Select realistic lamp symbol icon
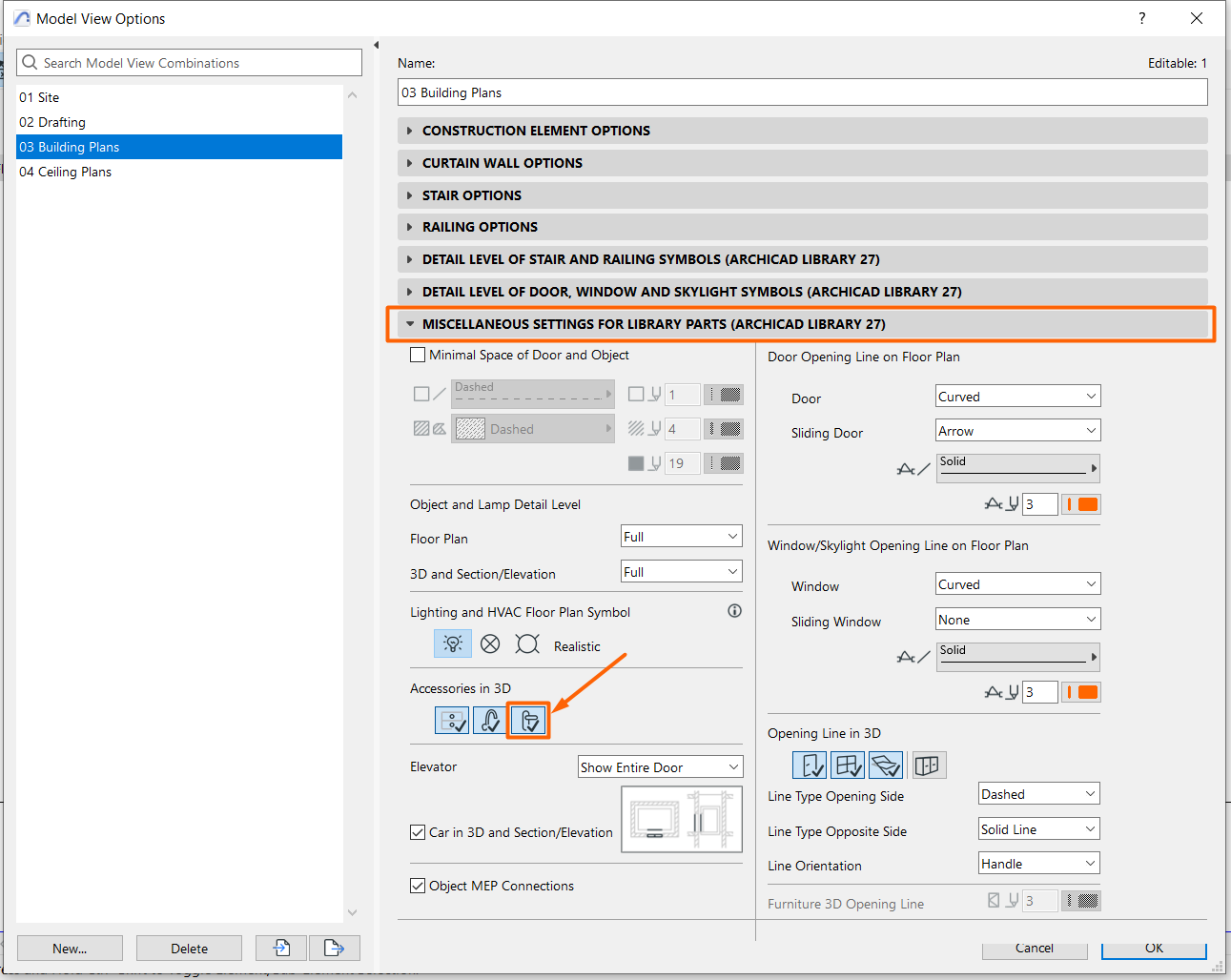The width and height of the screenshot is (1231, 980). click(453, 643)
